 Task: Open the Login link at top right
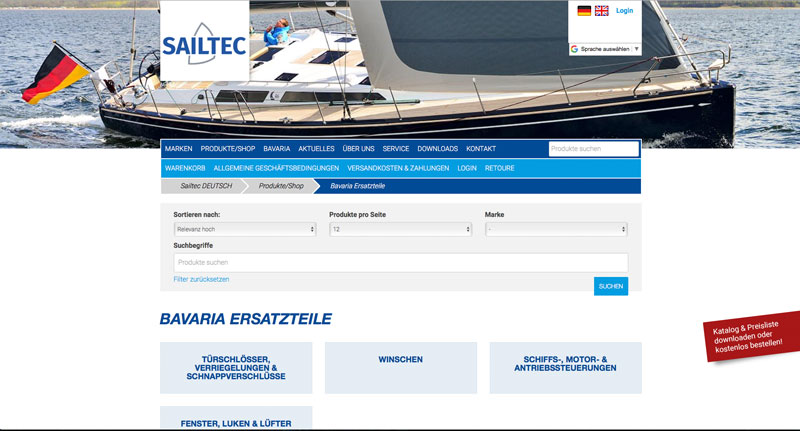point(624,11)
